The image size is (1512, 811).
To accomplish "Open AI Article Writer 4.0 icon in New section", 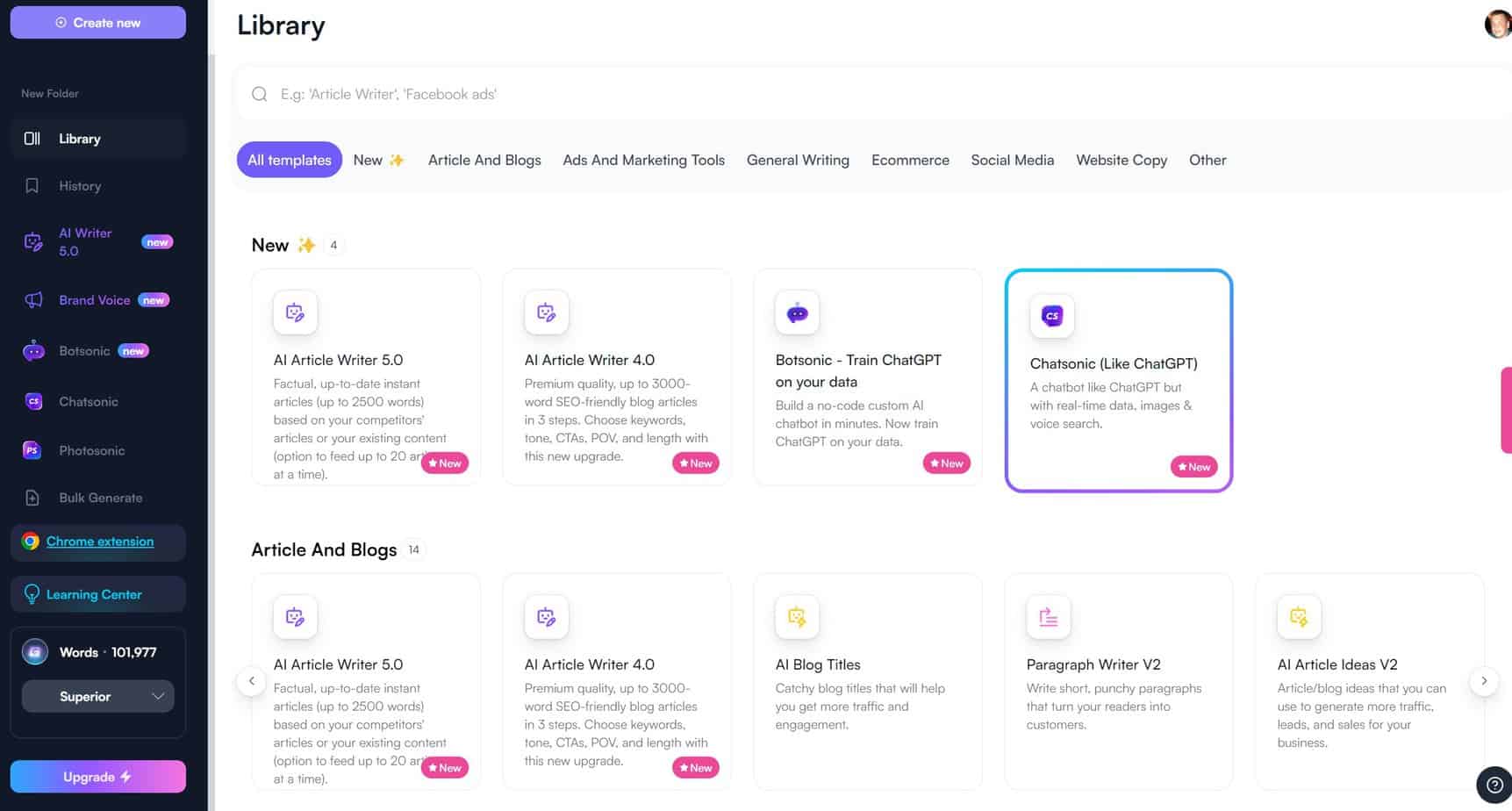I will point(546,312).
